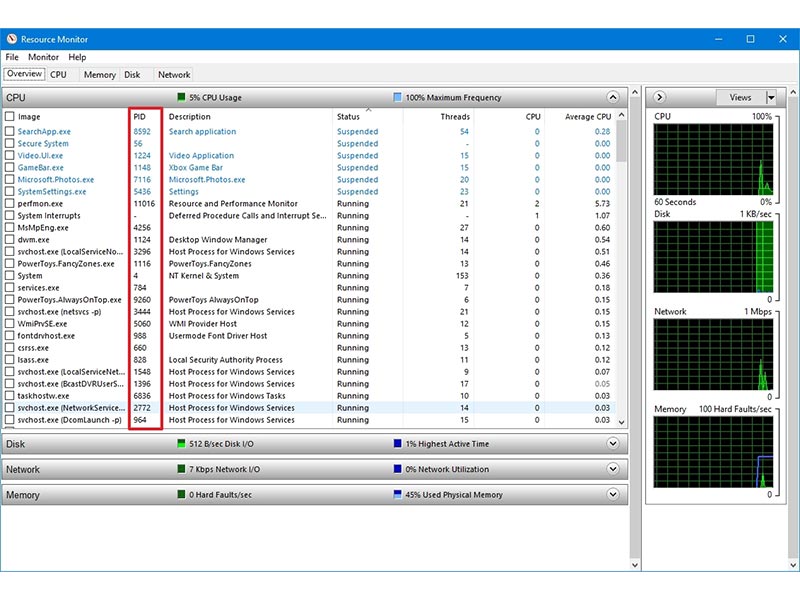The height and width of the screenshot is (600, 800).
Task: Click the Disk section header bar
Action: [315, 443]
